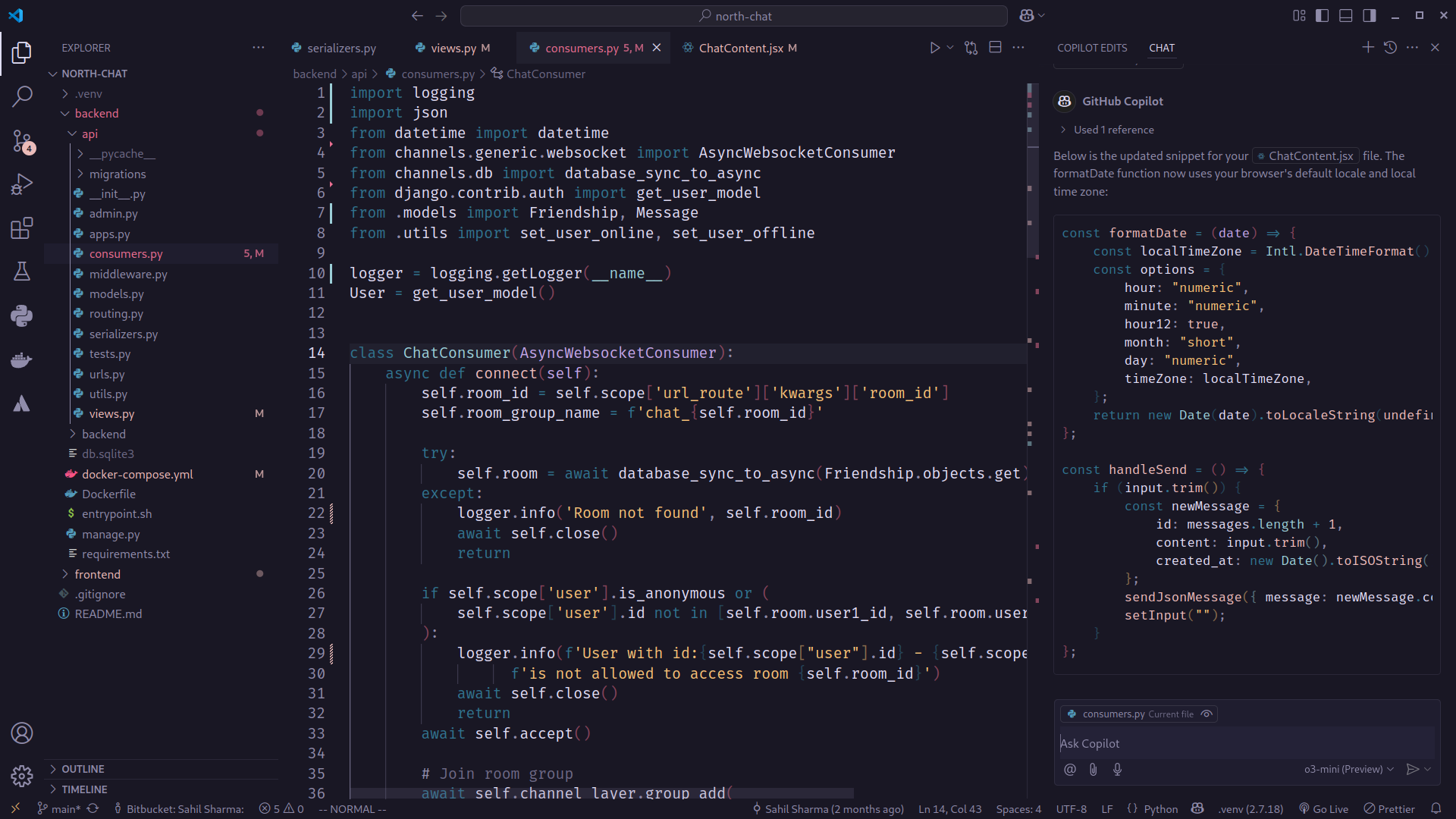The image size is (1456, 819).
Task: Click the @ mention participant icon
Action: 1069,769
